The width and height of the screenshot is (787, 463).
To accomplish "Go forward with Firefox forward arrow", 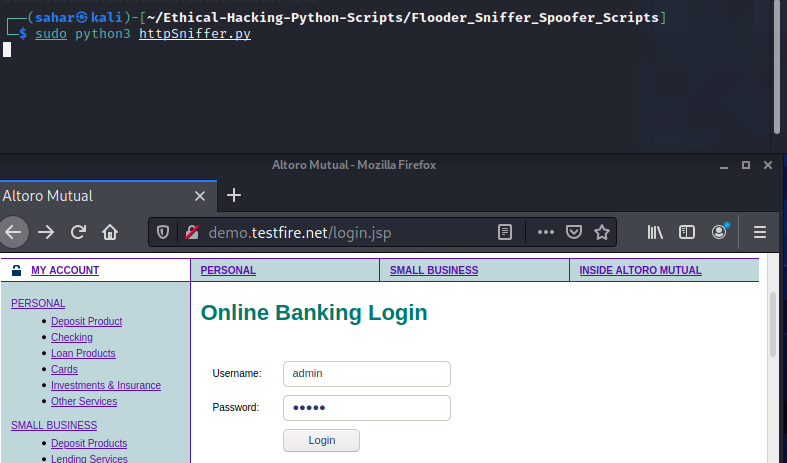I will [x=46, y=232].
